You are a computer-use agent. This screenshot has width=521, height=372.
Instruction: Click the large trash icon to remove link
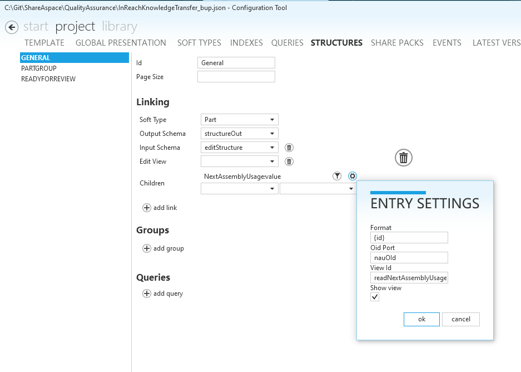point(403,158)
